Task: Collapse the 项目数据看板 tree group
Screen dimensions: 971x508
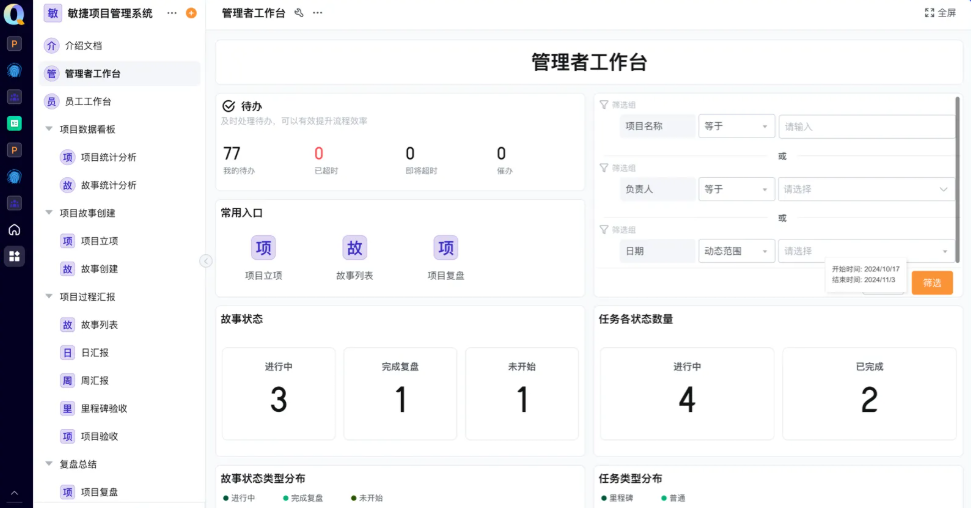Action: 49,129
